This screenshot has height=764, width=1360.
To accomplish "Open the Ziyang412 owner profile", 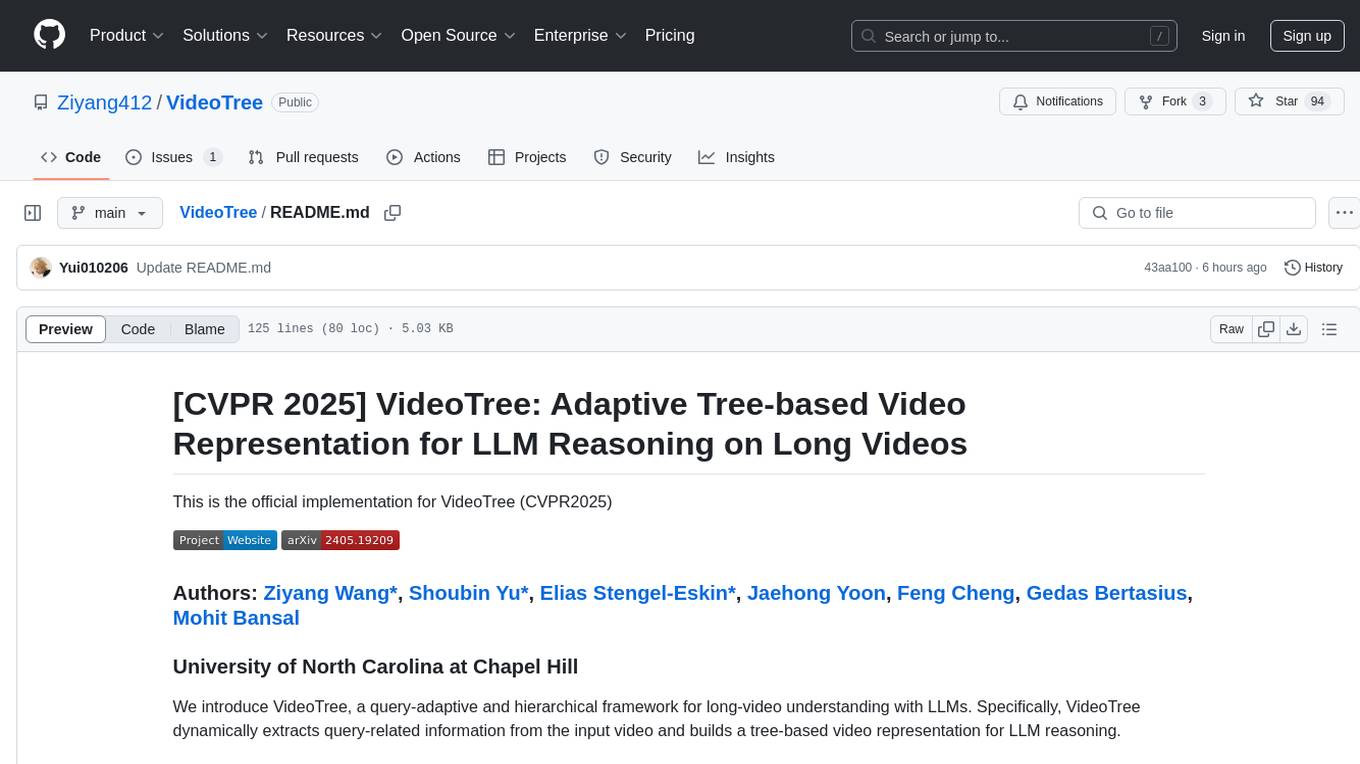I will pyautogui.click(x=104, y=102).
